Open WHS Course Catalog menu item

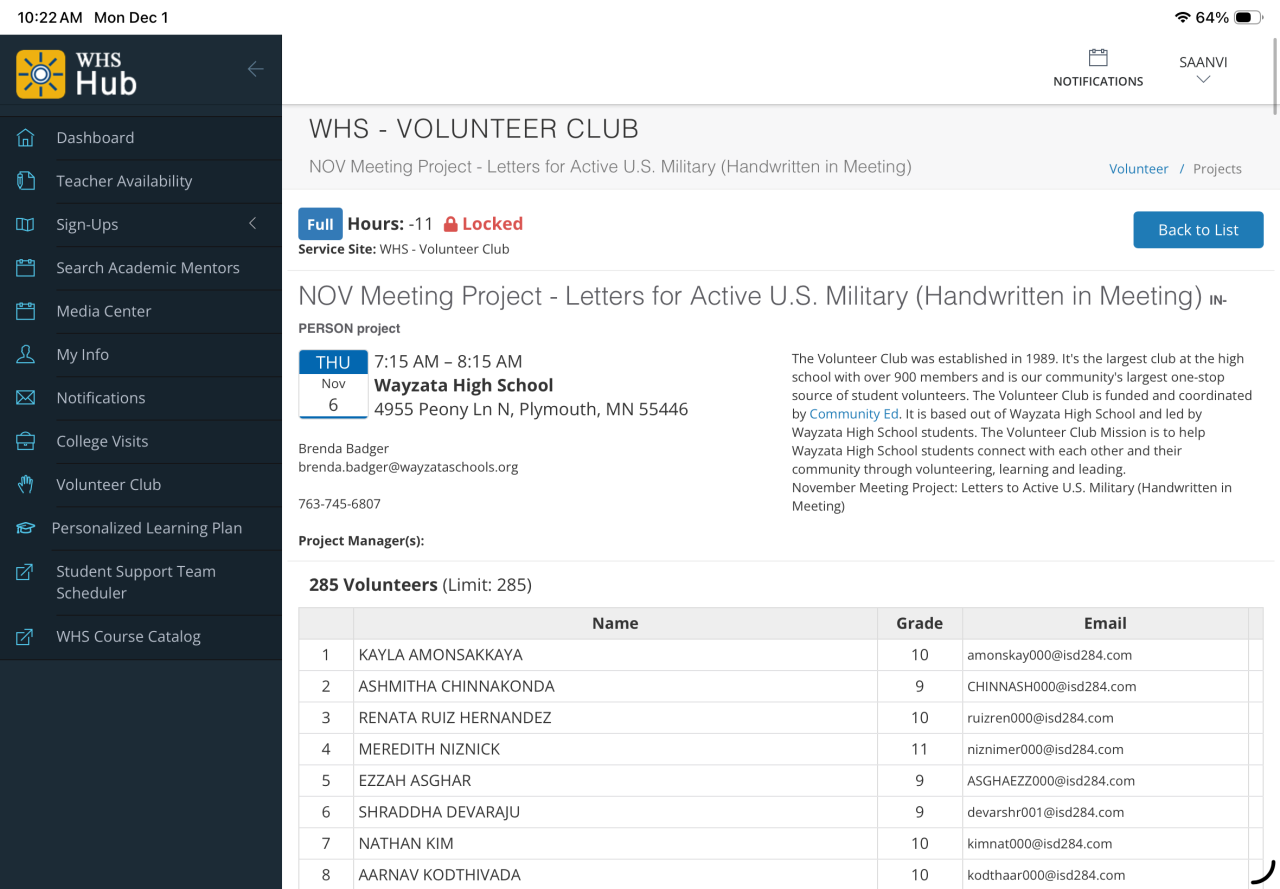[x=128, y=636]
